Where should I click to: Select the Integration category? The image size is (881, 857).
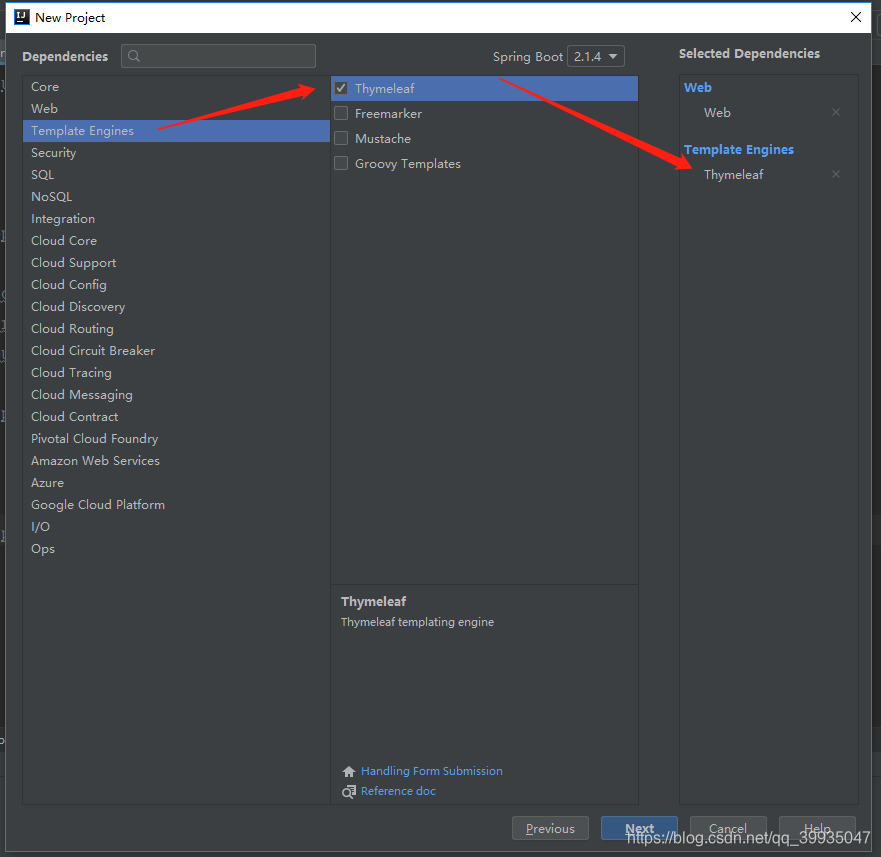[x=176, y=219]
